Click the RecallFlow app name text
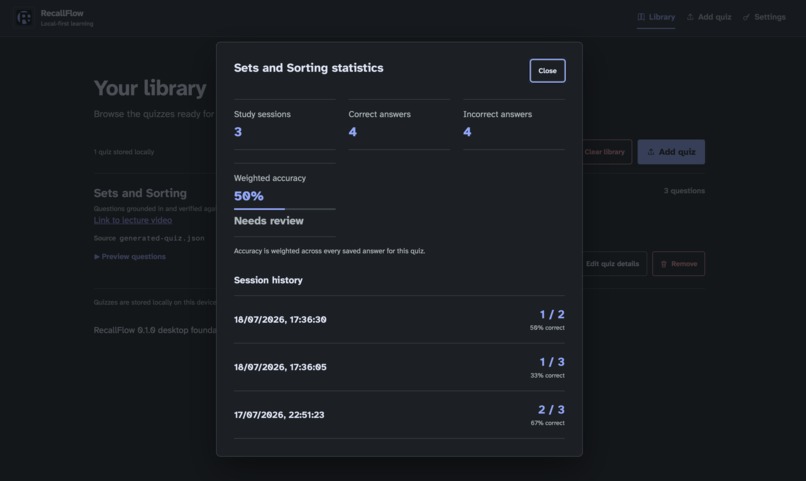This screenshot has width=806, height=481. (x=62, y=13)
